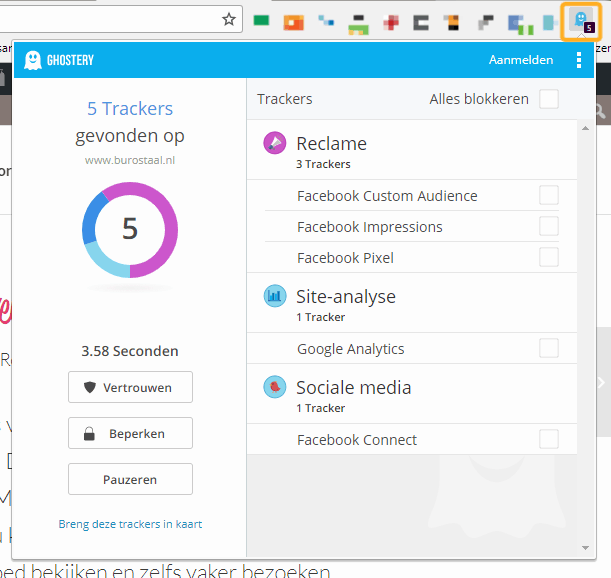Click the shield icon on Vertrouwen button
Image resolution: width=611 pixels, height=578 pixels.
point(90,387)
